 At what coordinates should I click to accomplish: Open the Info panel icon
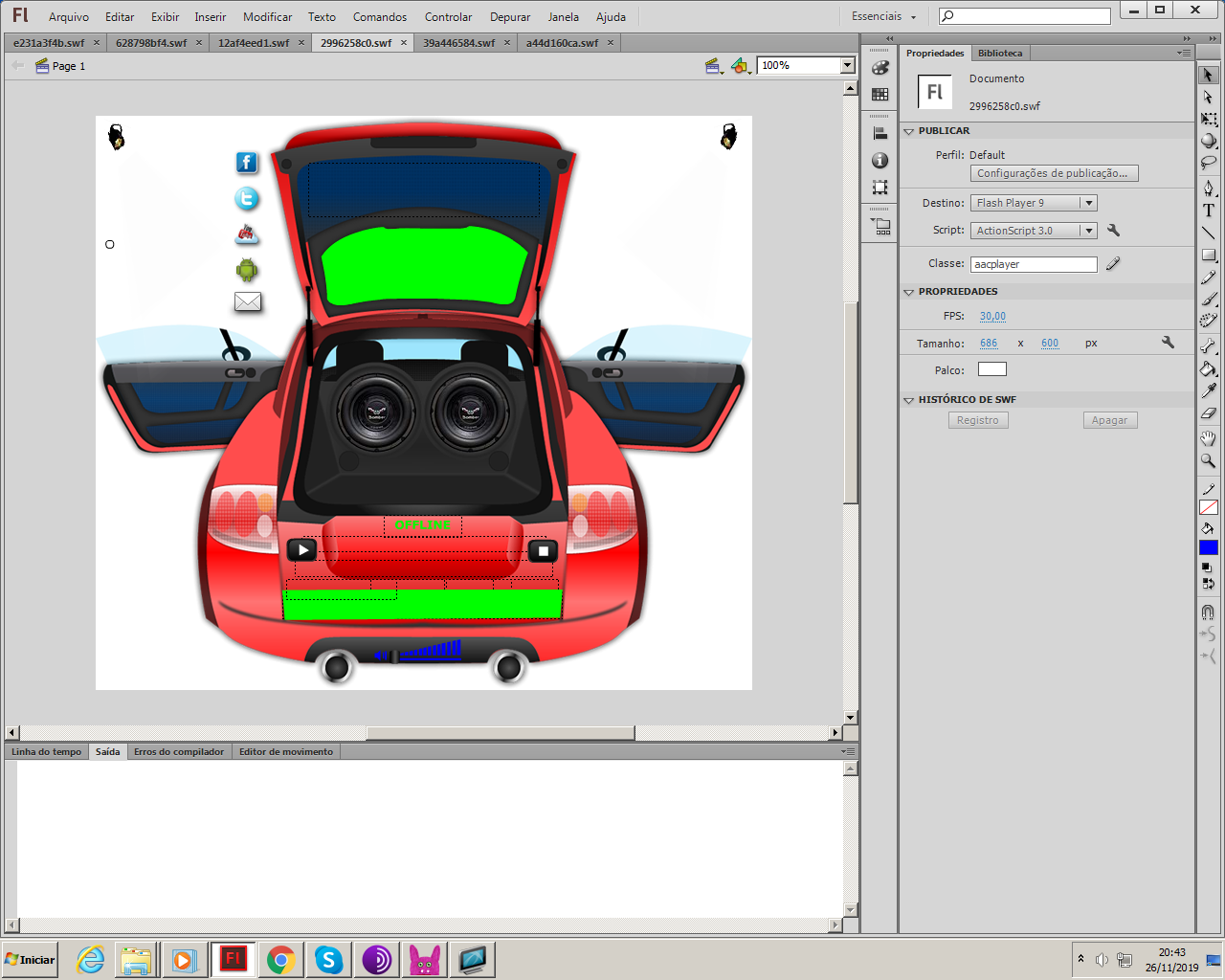coord(880,161)
